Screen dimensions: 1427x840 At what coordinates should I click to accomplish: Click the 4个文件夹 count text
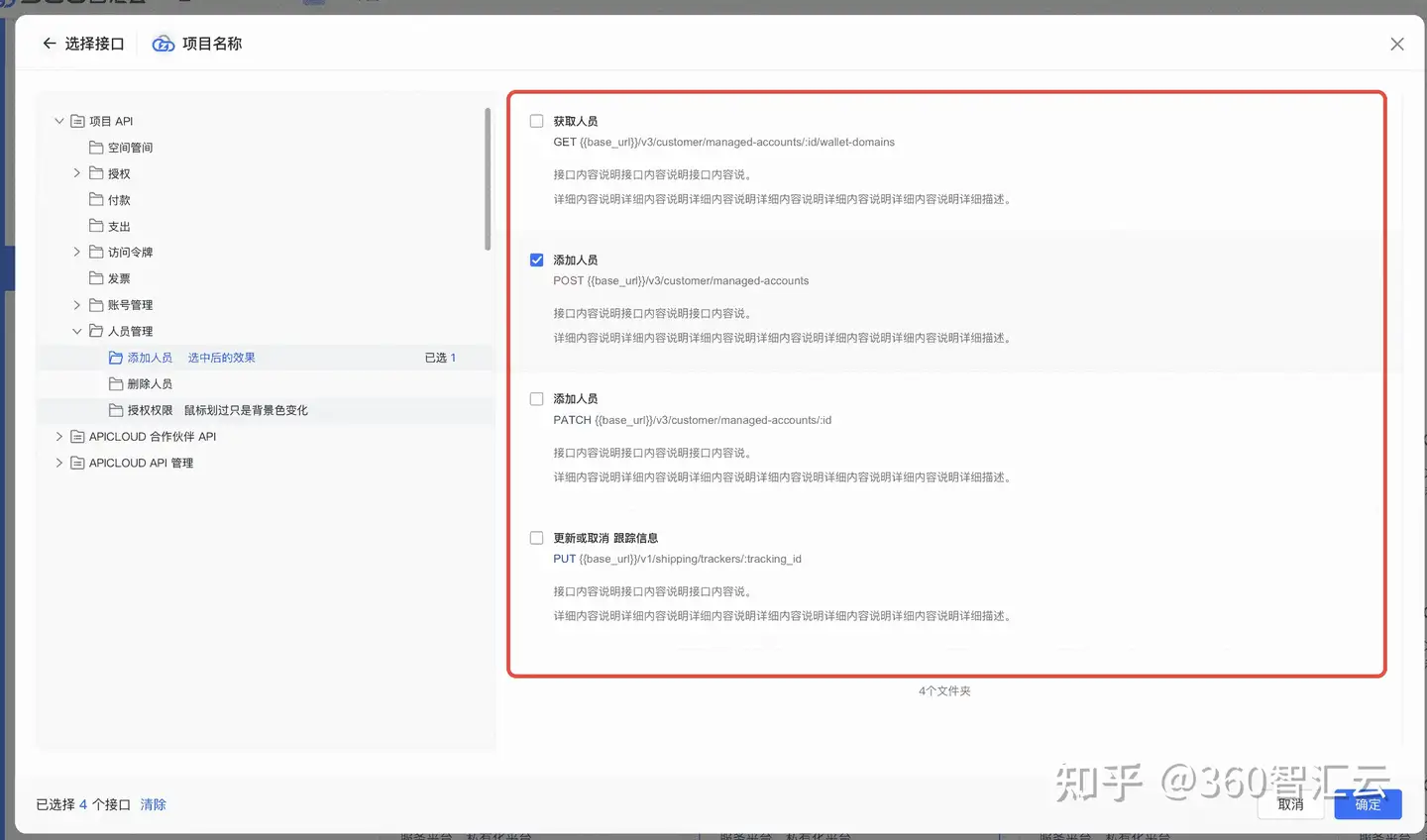tap(944, 691)
